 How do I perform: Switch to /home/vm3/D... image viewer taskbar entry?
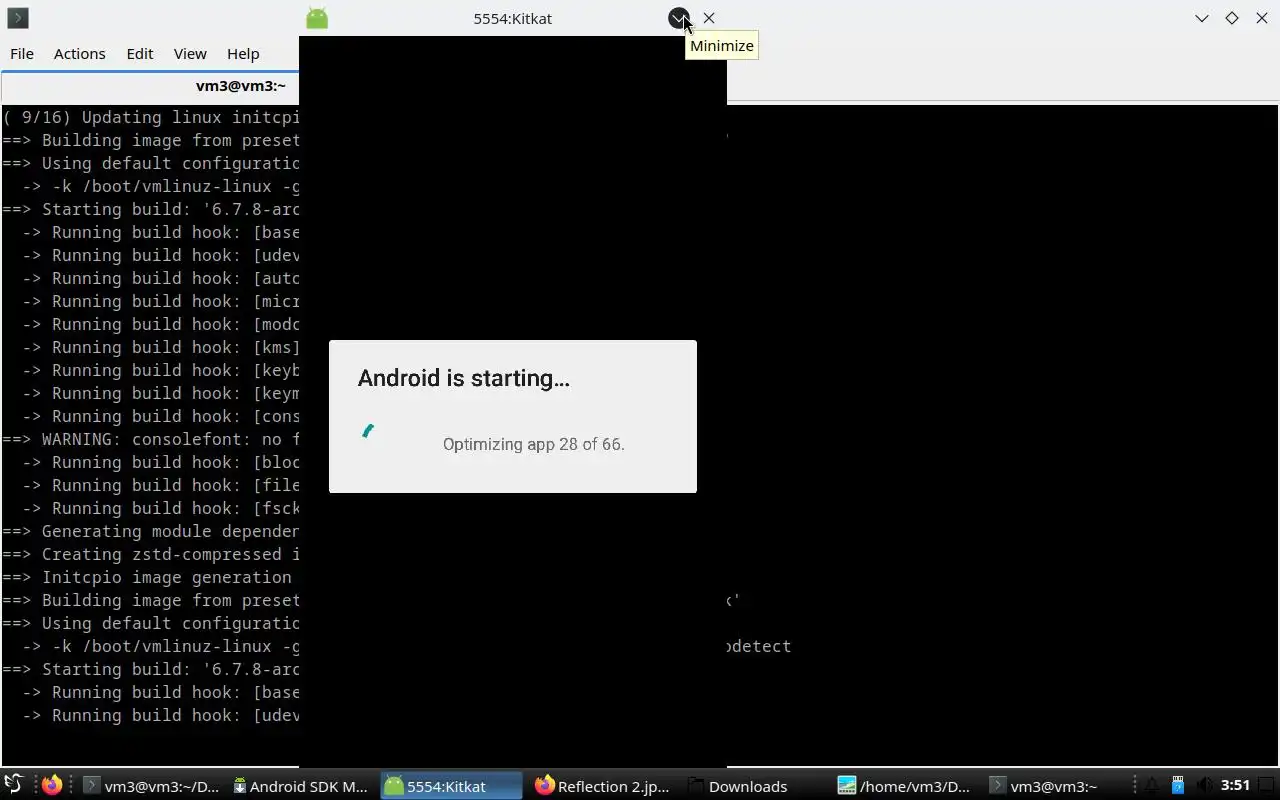pos(905,786)
